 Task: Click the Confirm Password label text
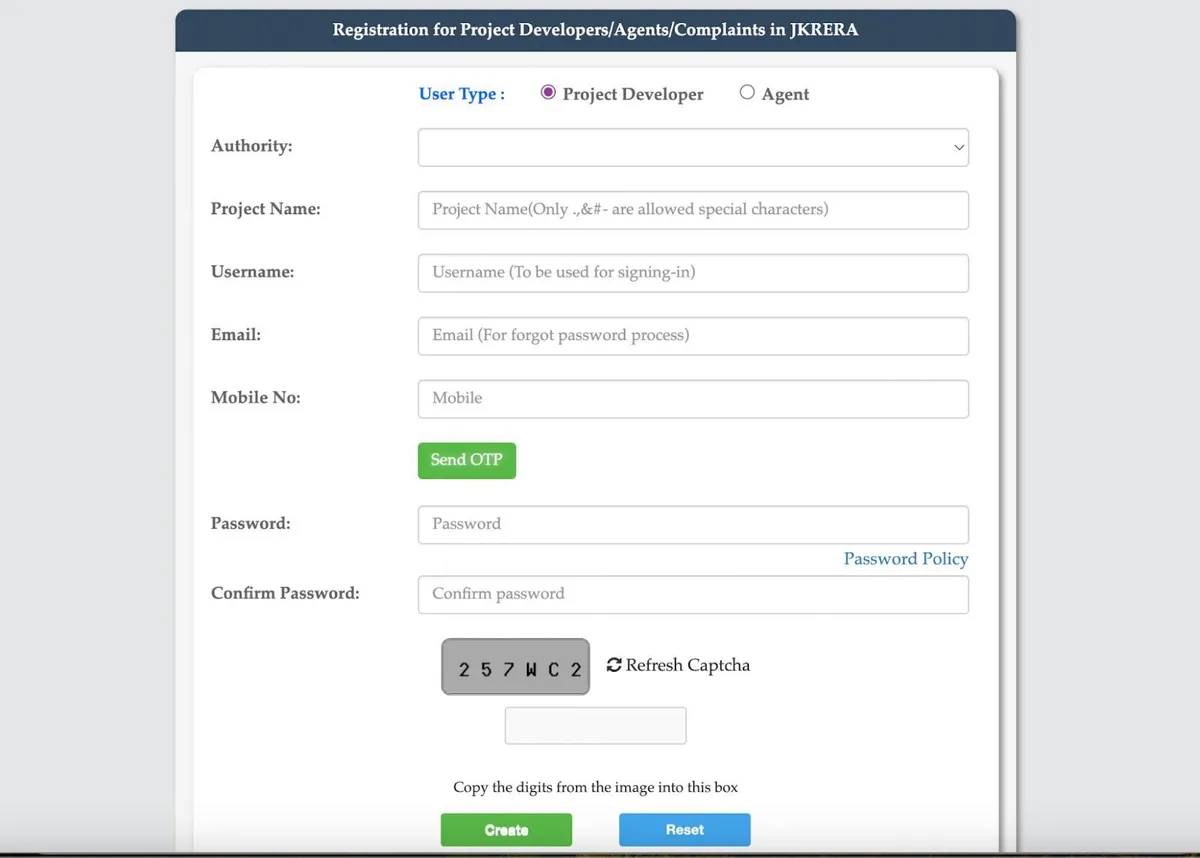[285, 594]
